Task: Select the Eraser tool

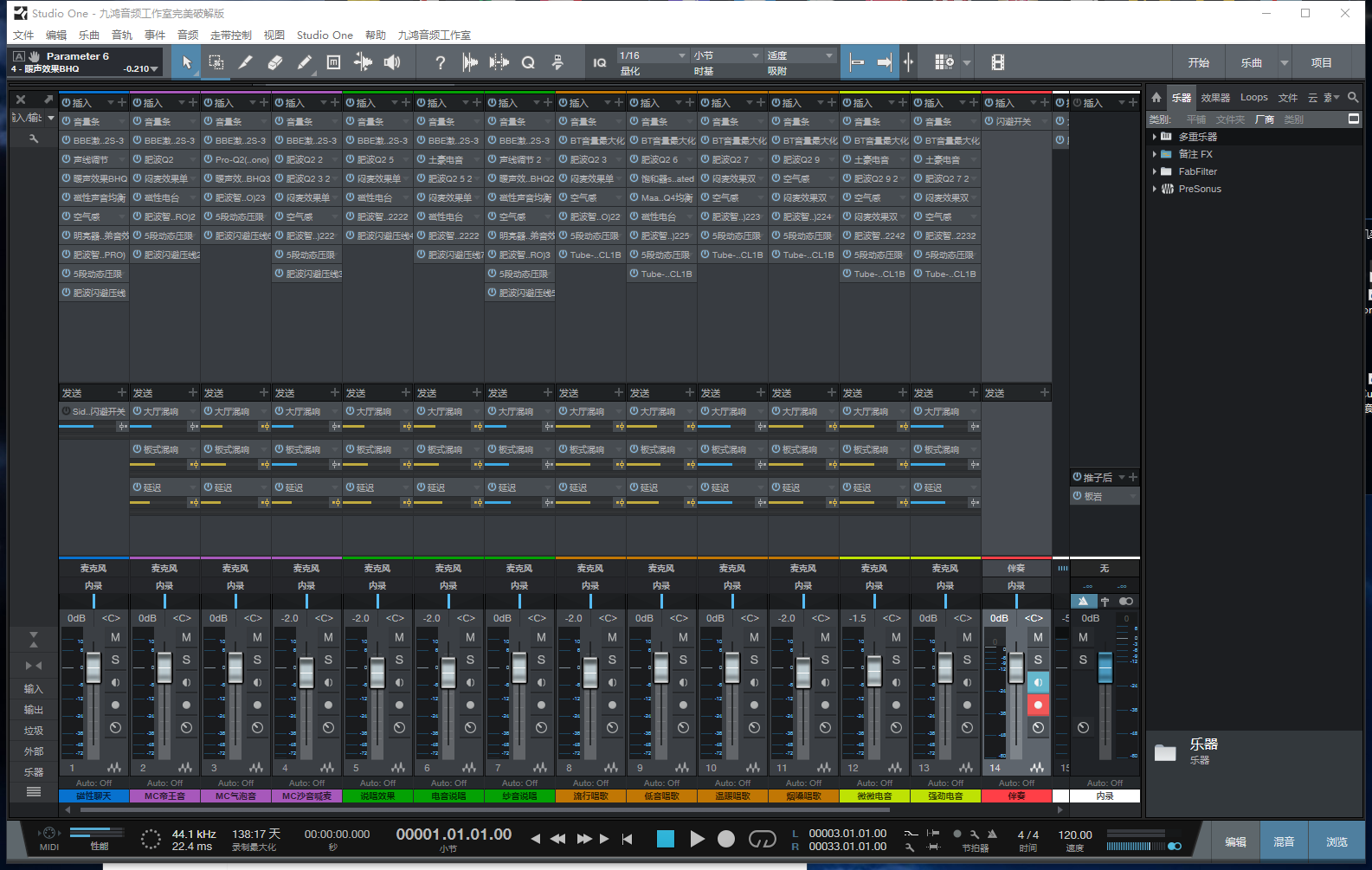Action: (275, 62)
